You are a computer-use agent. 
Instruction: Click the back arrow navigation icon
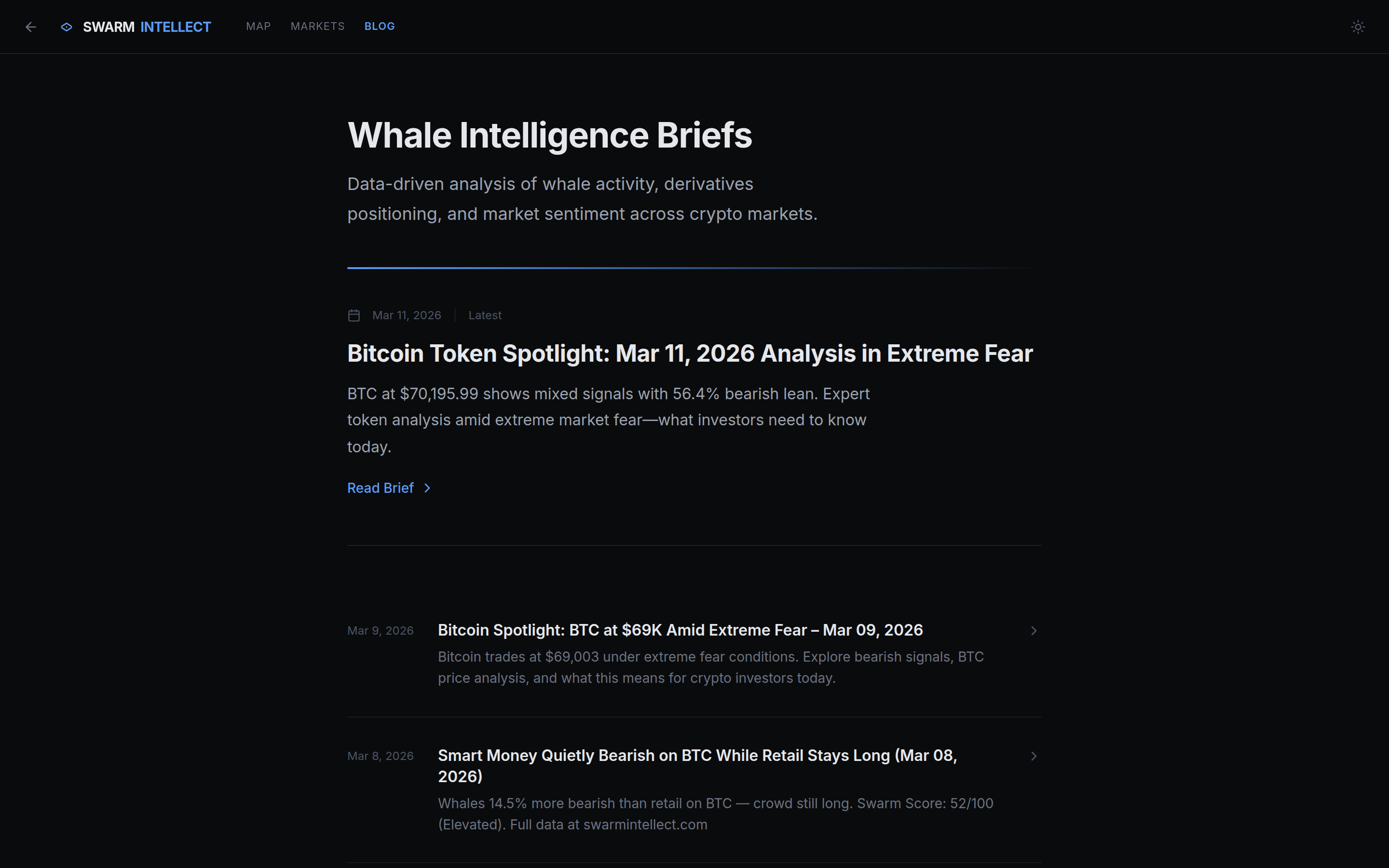point(30,27)
